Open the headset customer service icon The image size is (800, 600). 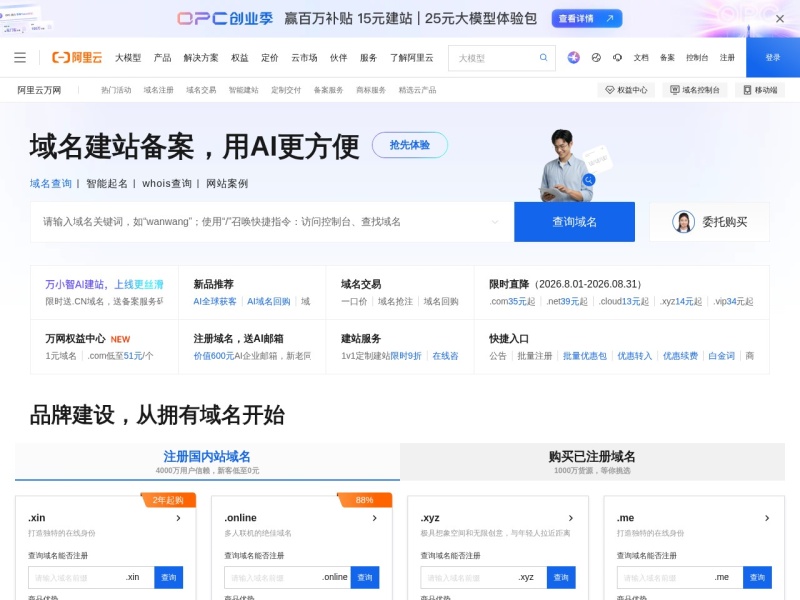tap(617, 57)
